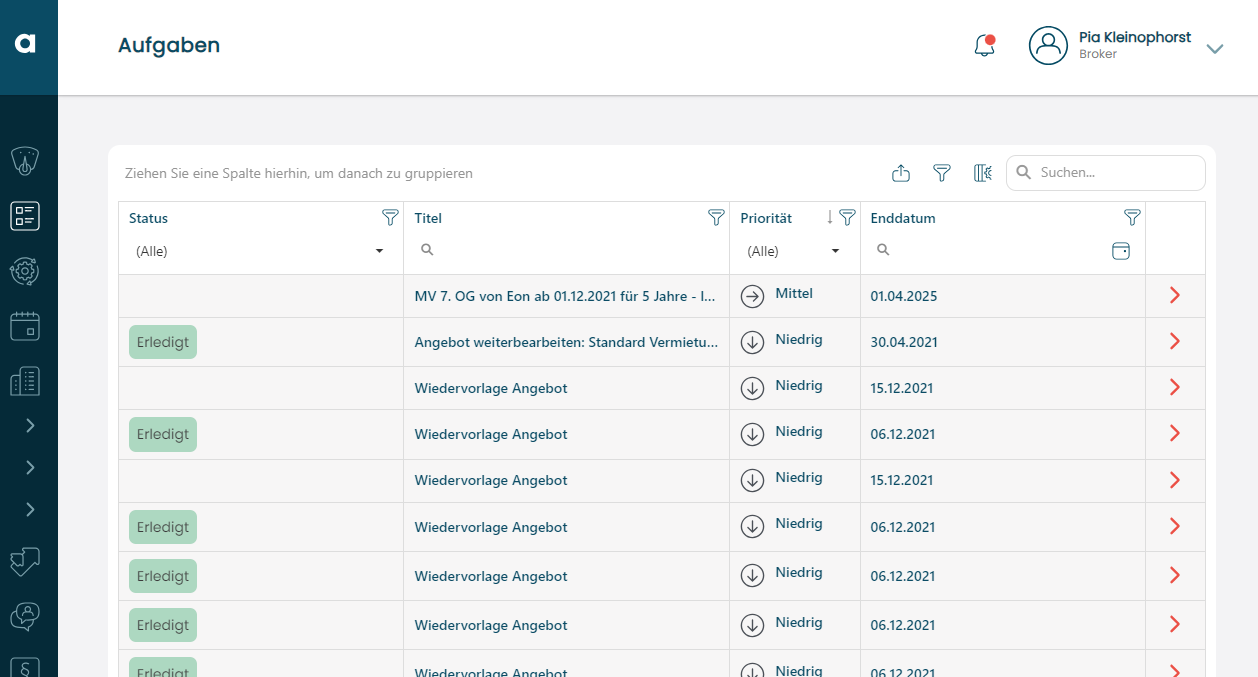Open the Titel column filter icon
Image resolution: width=1258 pixels, height=677 pixels.
716,217
